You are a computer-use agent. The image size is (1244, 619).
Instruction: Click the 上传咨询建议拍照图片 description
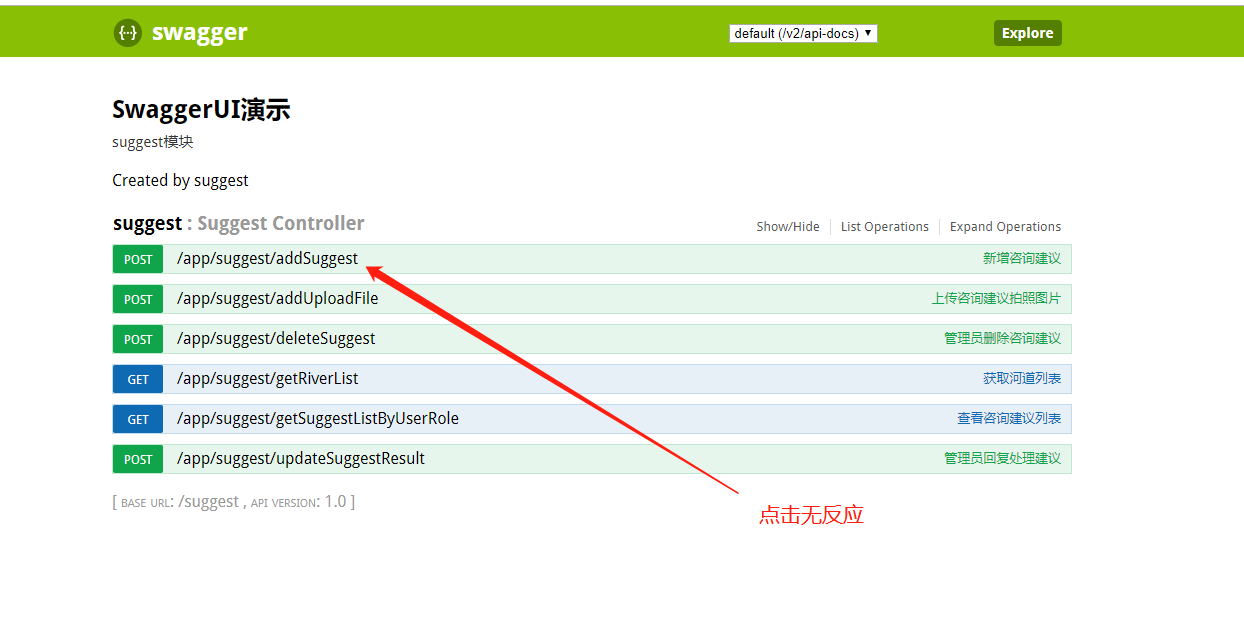pos(996,298)
